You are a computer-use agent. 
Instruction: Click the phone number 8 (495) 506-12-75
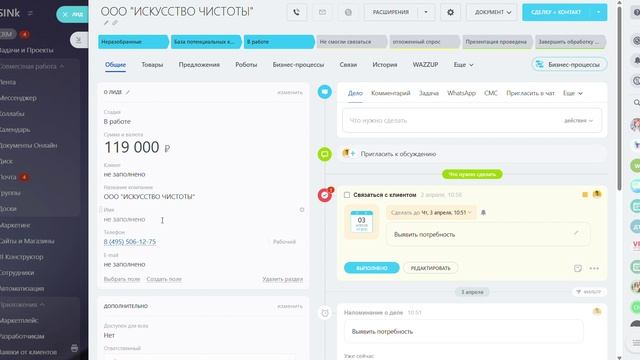[130, 242]
